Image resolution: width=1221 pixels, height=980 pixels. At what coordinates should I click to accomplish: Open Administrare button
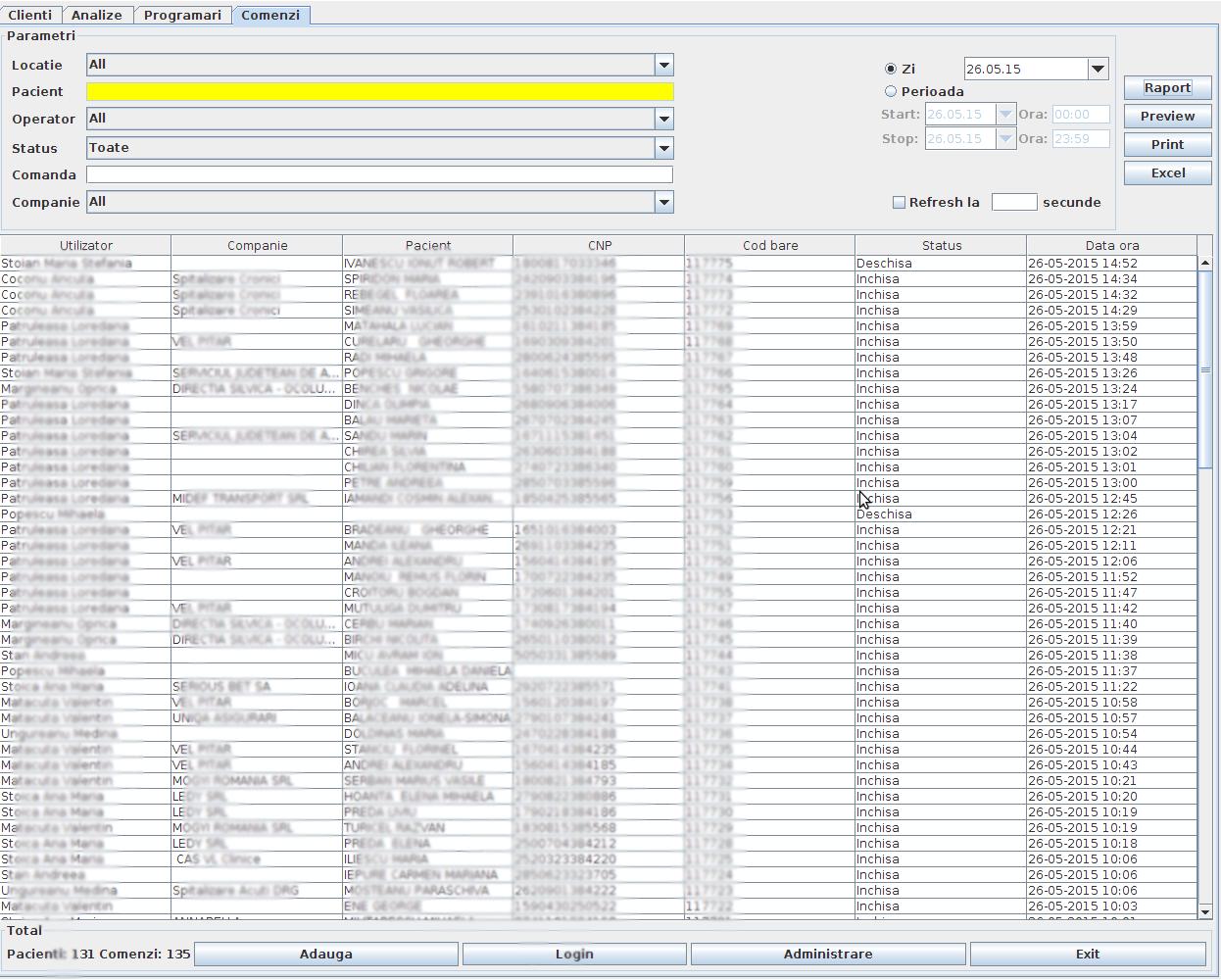(828, 954)
